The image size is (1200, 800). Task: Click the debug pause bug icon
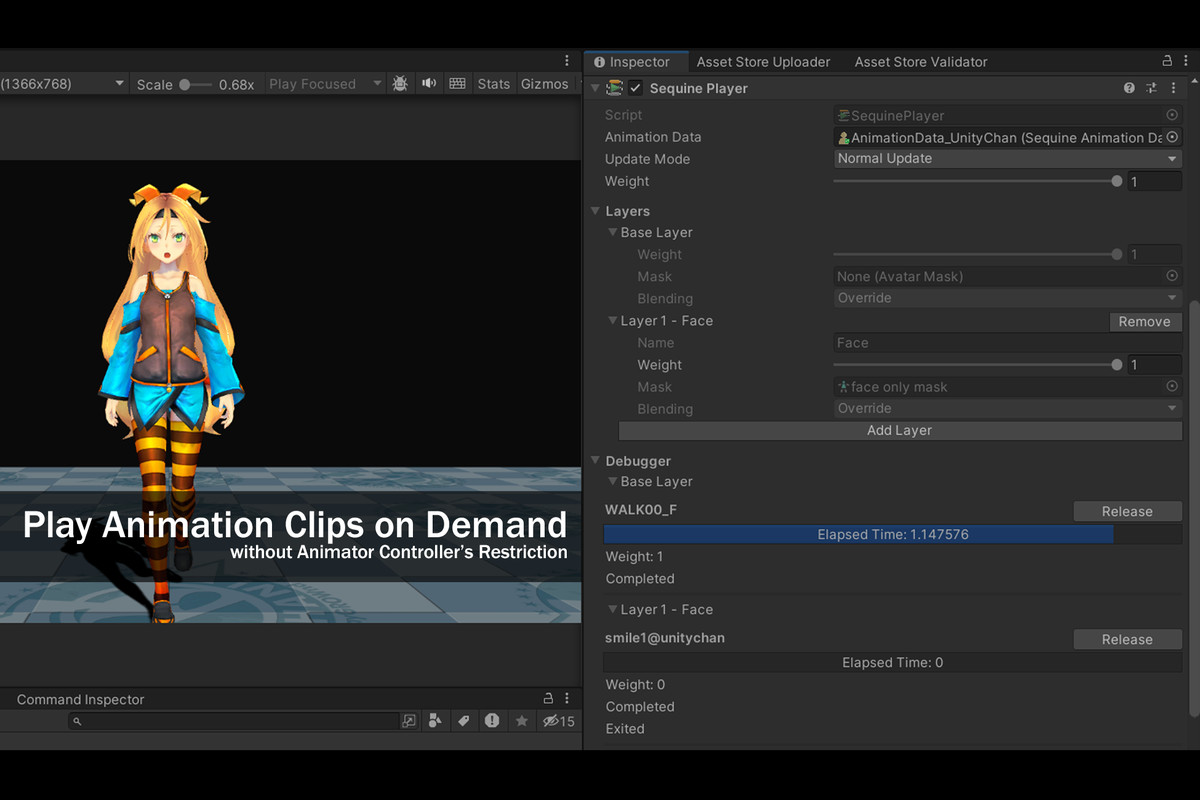400,83
